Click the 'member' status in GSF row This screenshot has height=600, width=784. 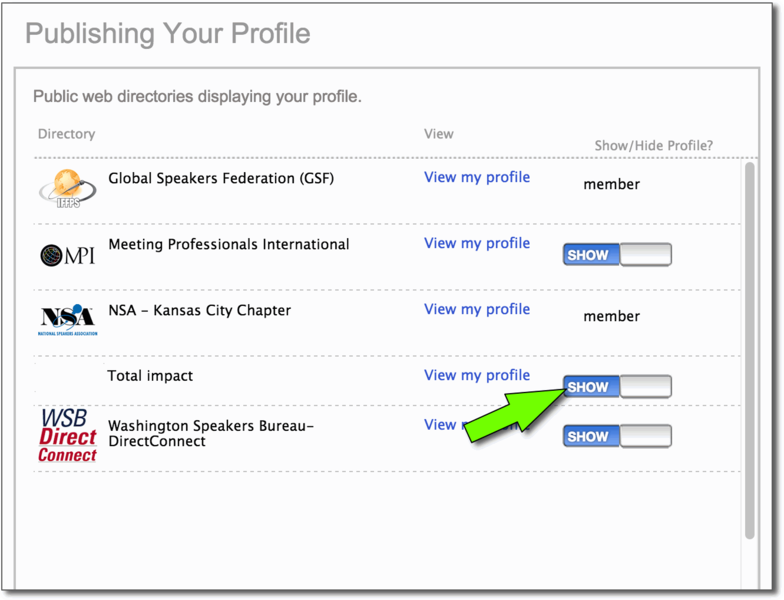pyautogui.click(x=612, y=184)
